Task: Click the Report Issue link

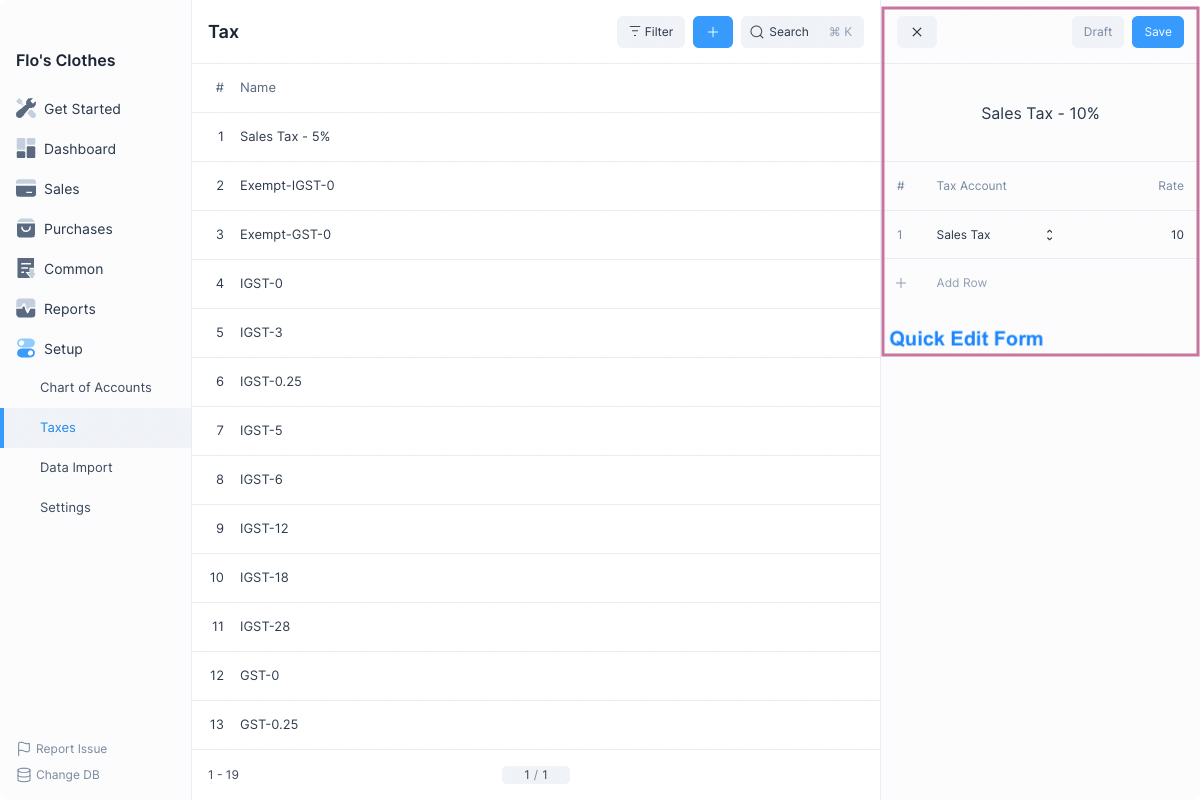Action: pyautogui.click(x=71, y=749)
